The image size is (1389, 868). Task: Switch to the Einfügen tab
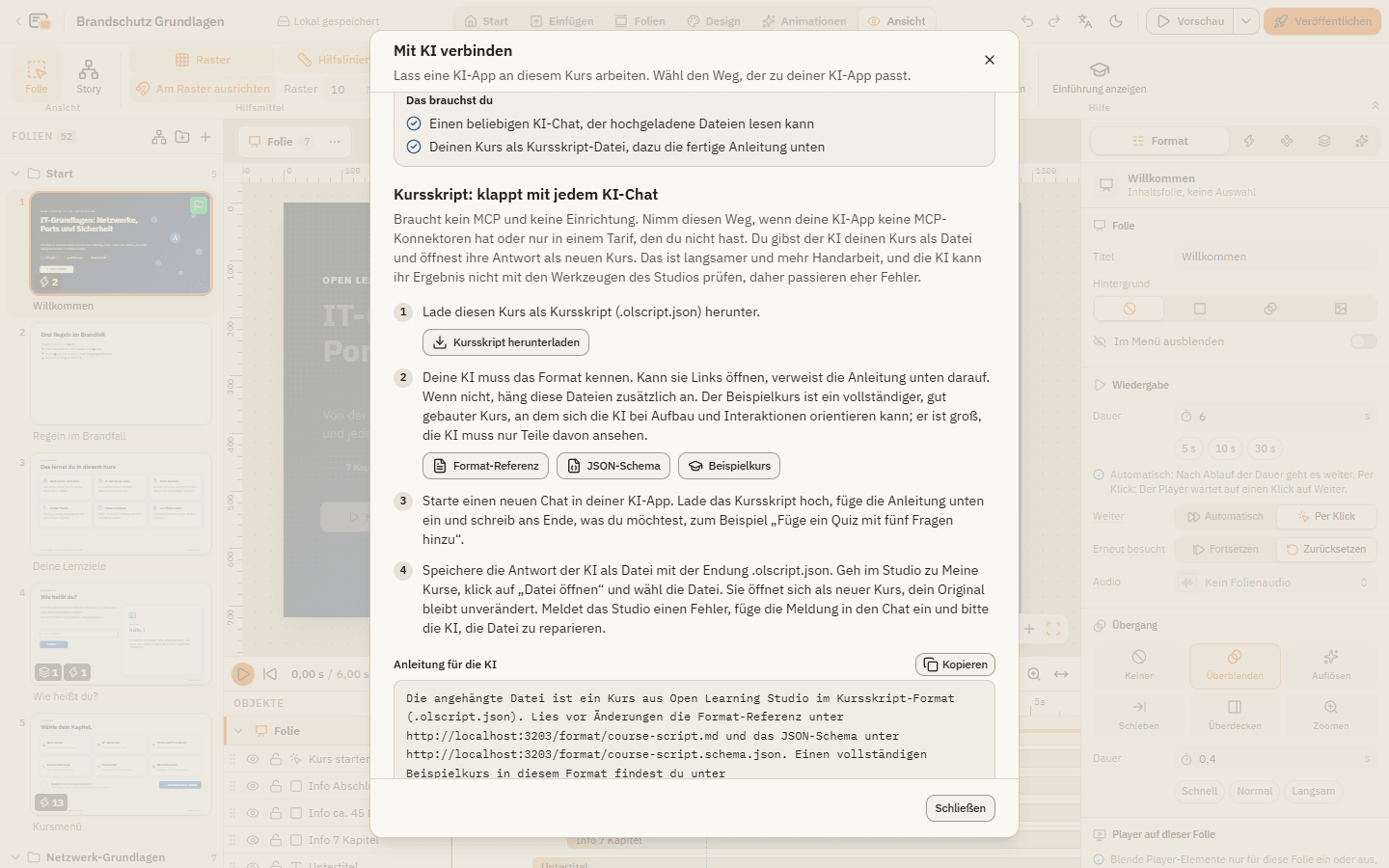[x=561, y=21]
